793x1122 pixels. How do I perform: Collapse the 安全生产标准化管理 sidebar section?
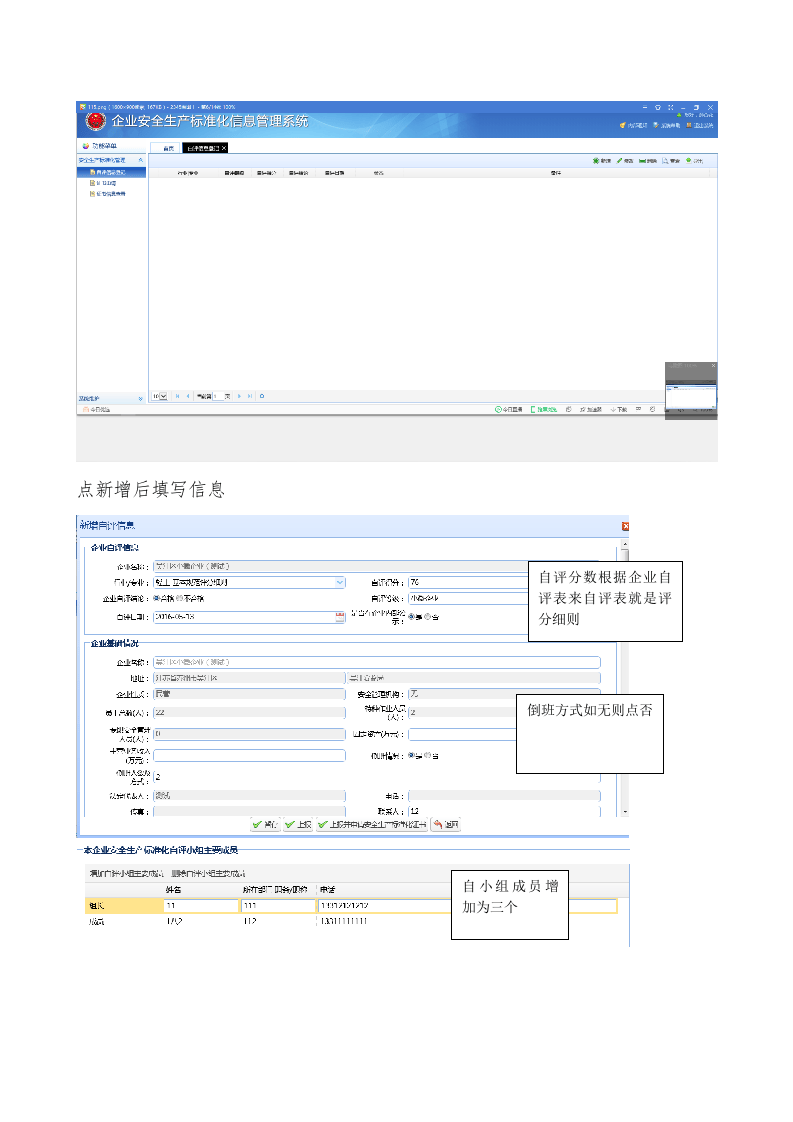click(140, 160)
